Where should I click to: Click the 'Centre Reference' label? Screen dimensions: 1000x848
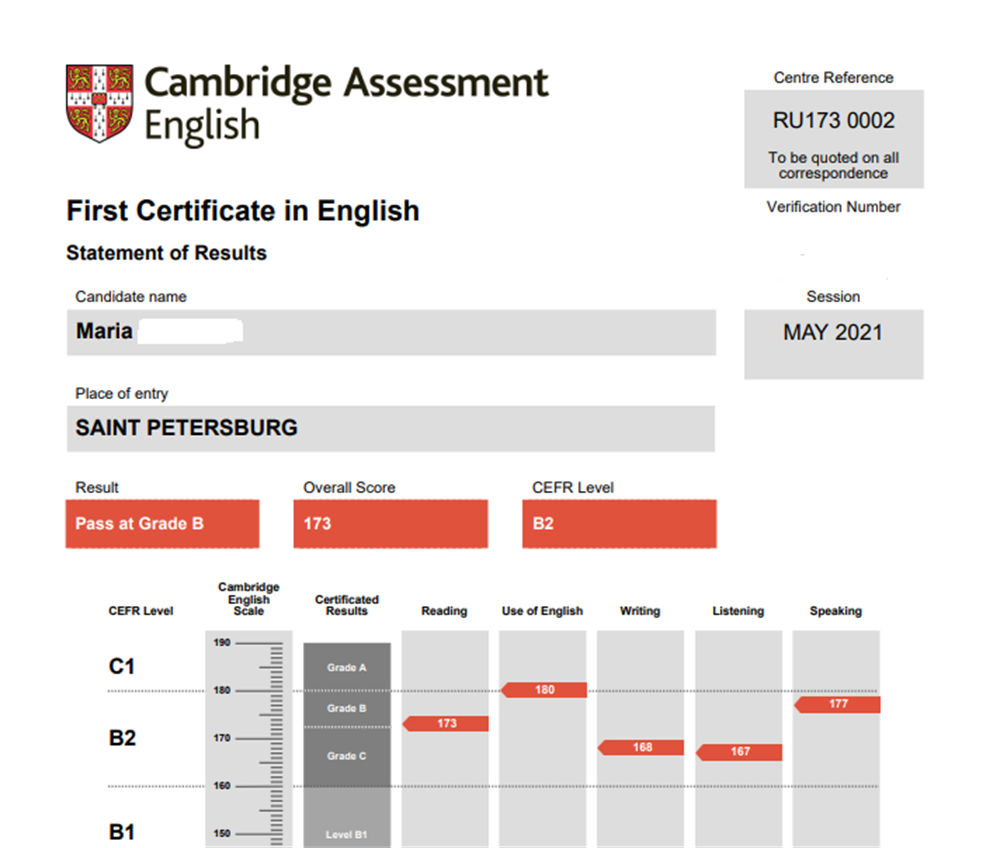pyautogui.click(x=834, y=78)
